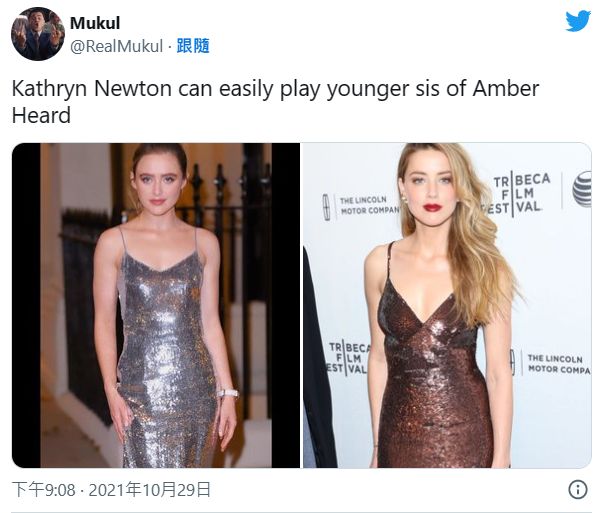Open the tweet info circle icon
The height and width of the screenshot is (513, 607).
coord(578,489)
